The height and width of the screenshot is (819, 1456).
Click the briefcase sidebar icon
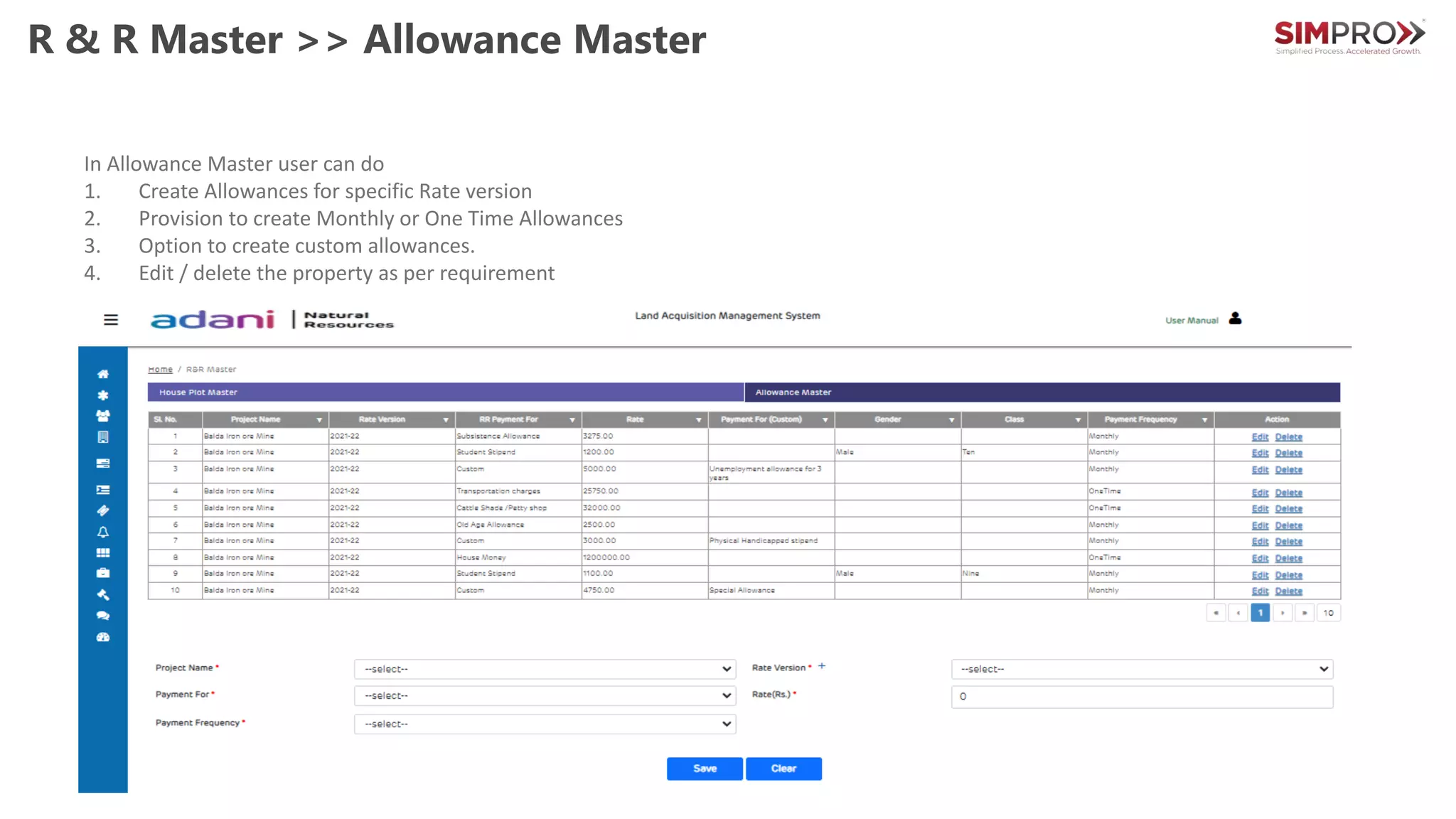pos(103,573)
